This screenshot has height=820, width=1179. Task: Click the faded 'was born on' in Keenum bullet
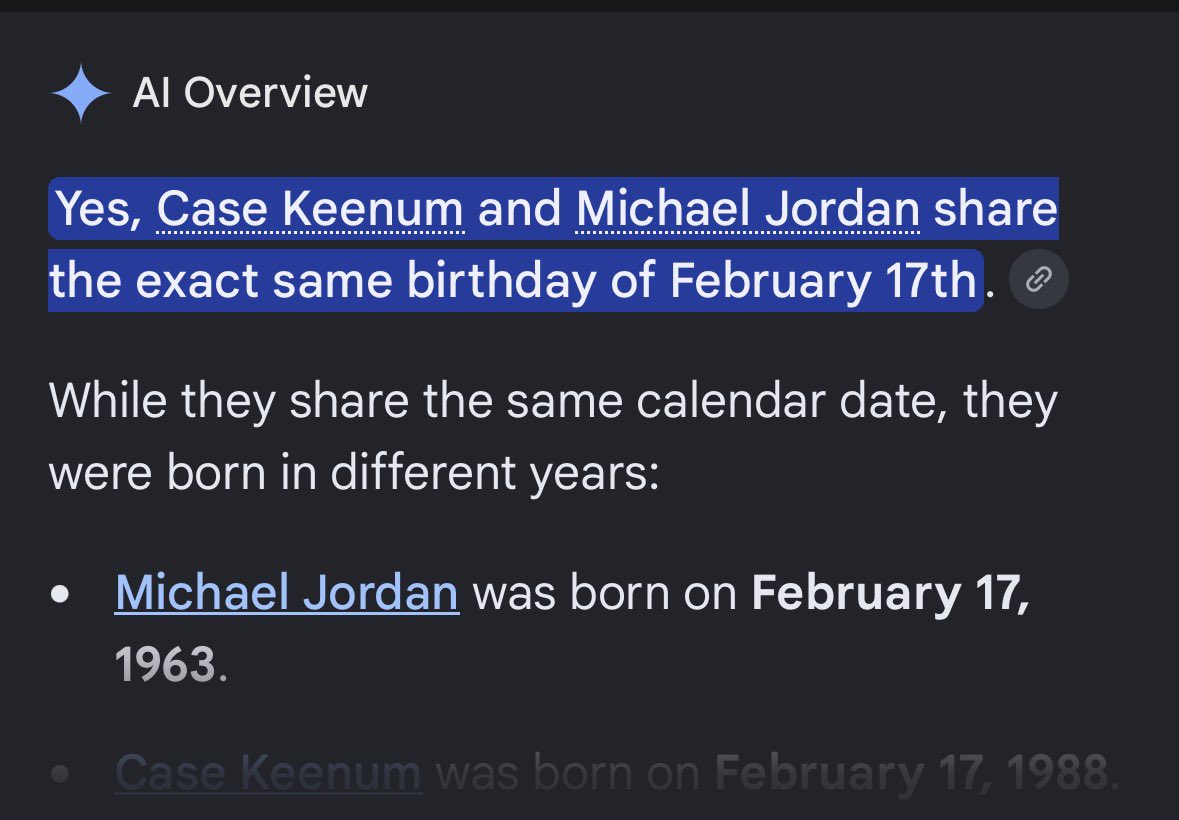coord(568,773)
